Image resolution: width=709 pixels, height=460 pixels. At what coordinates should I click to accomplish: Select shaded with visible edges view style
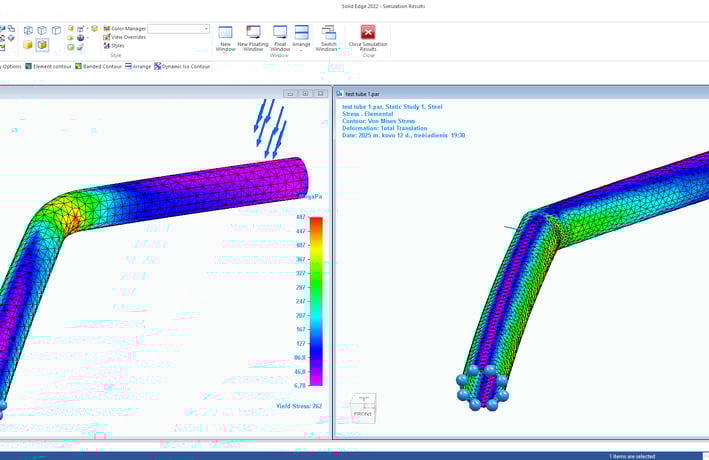pos(42,45)
